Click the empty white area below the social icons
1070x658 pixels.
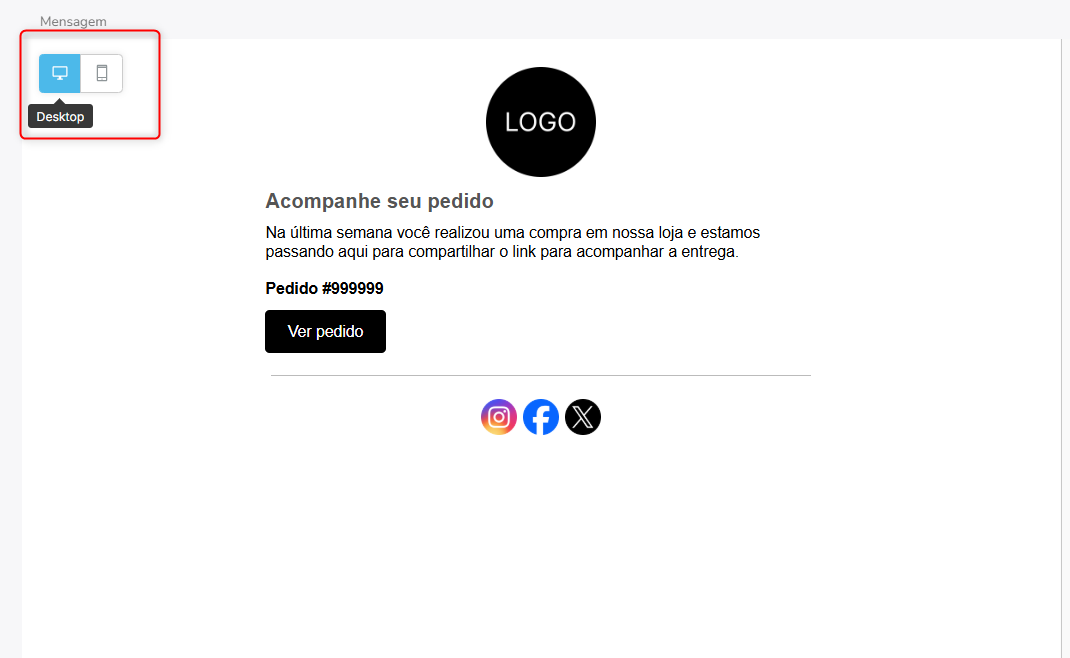click(x=540, y=546)
